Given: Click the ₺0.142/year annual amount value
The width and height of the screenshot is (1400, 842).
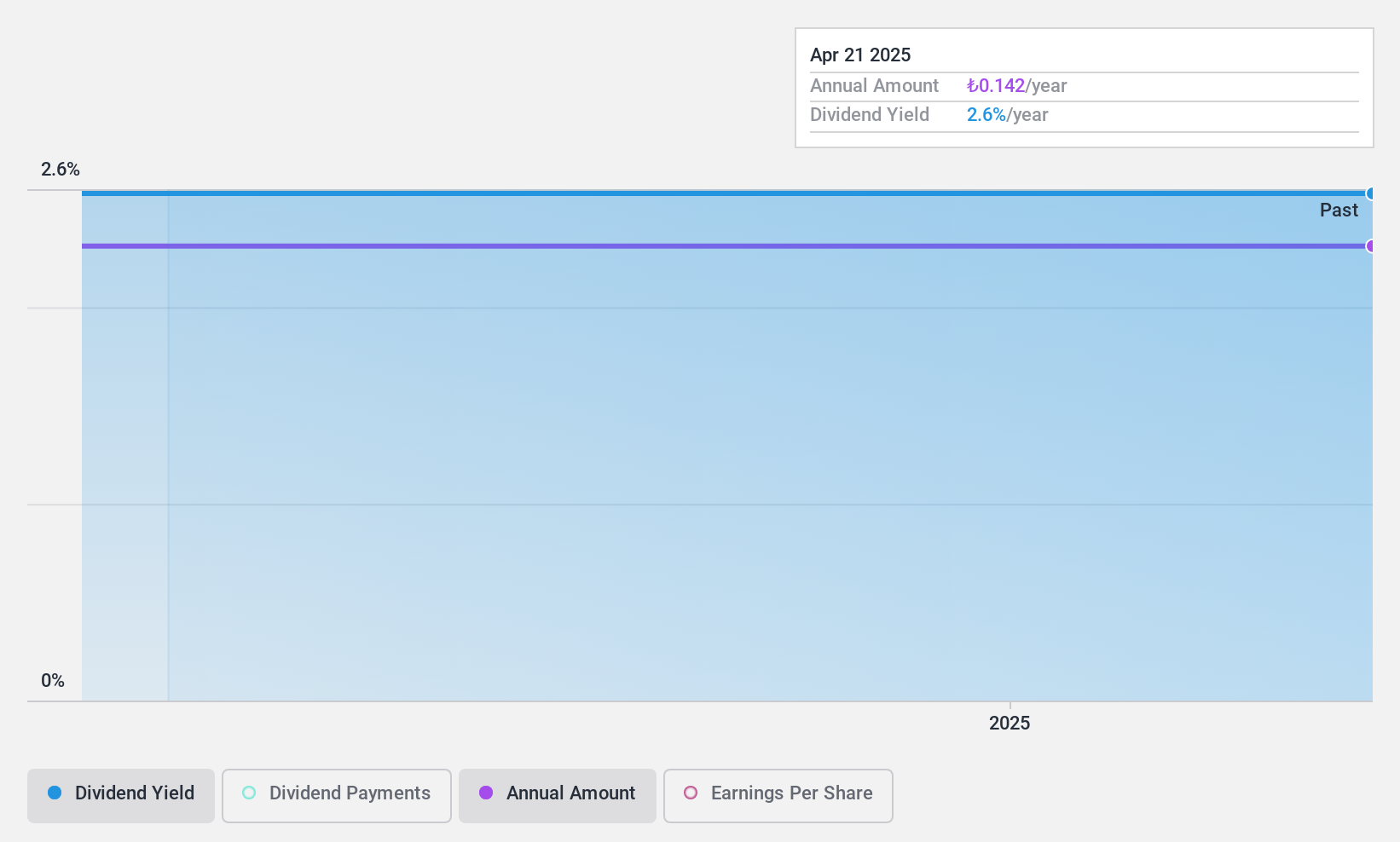Looking at the screenshot, I should click(x=1016, y=85).
